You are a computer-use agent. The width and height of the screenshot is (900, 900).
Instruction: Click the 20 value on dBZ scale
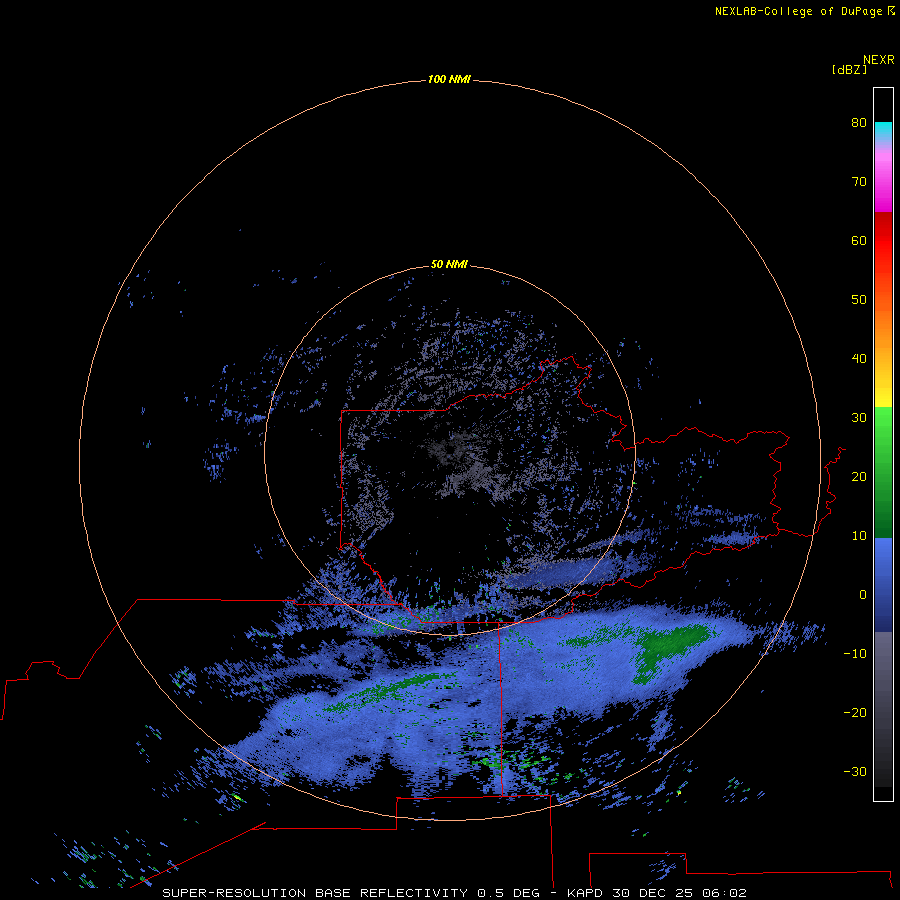click(859, 477)
